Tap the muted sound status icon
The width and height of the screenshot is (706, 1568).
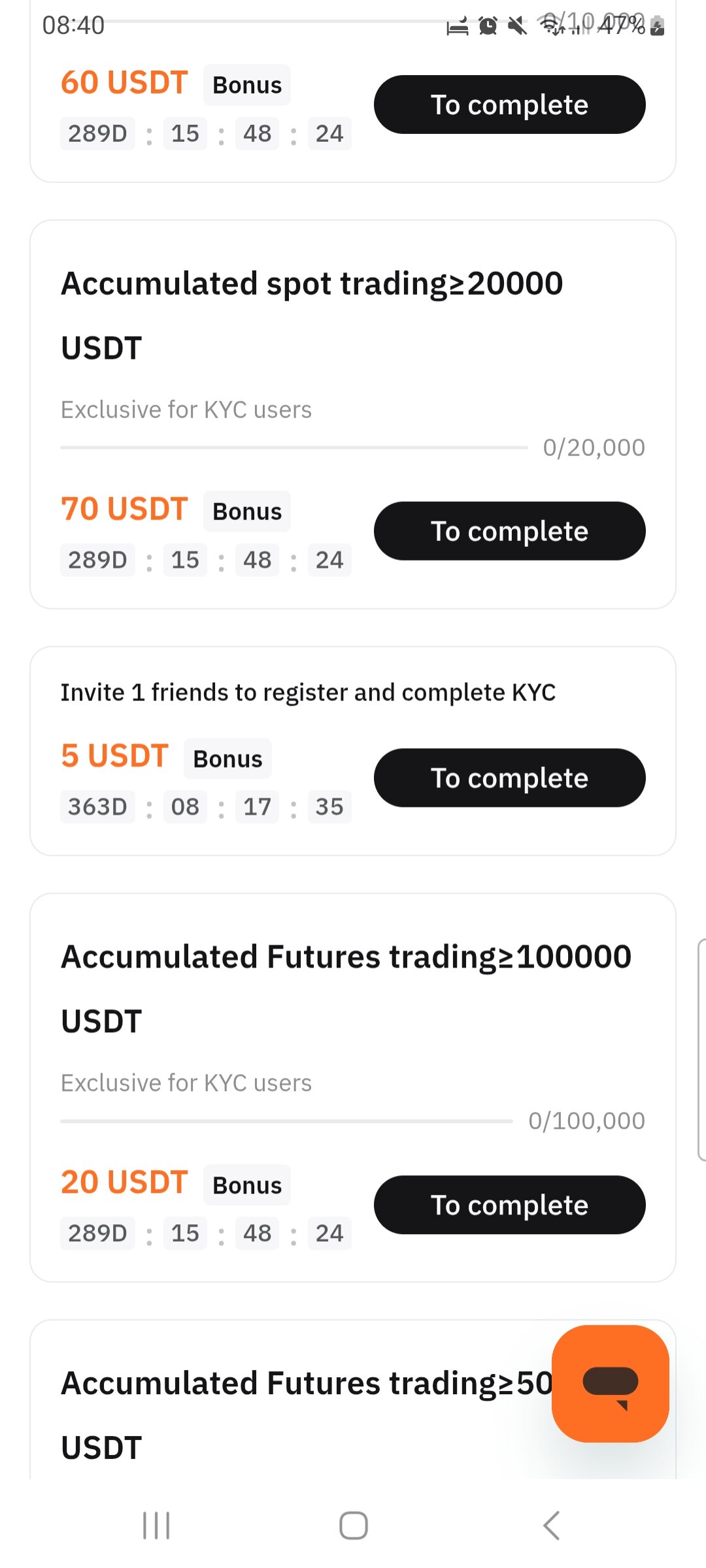(x=517, y=26)
